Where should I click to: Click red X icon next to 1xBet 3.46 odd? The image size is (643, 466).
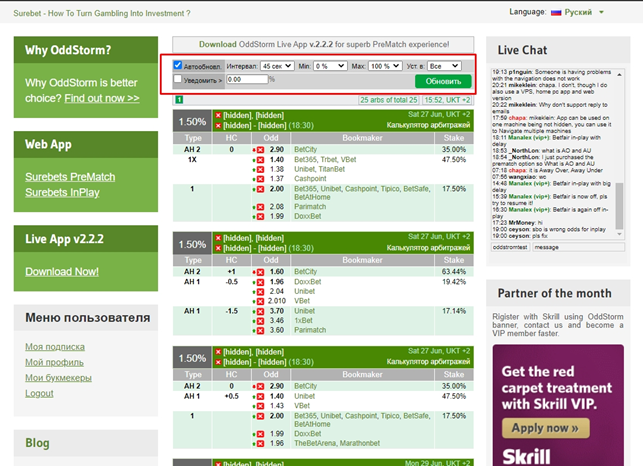click(260, 320)
